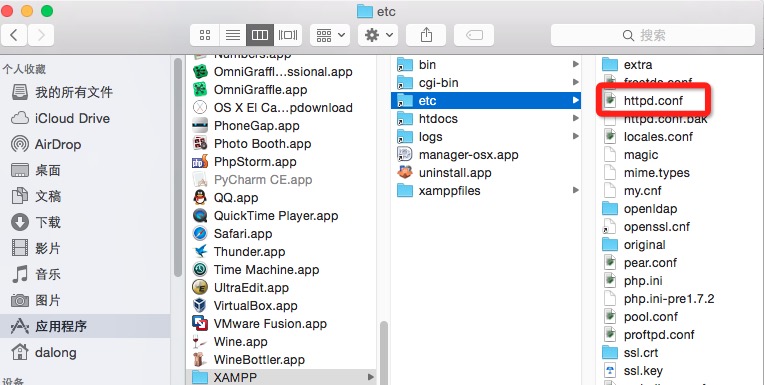The width and height of the screenshot is (764, 385).
Task: Expand the bin folder arrow
Action: pyautogui.click(x=575, y=64)
